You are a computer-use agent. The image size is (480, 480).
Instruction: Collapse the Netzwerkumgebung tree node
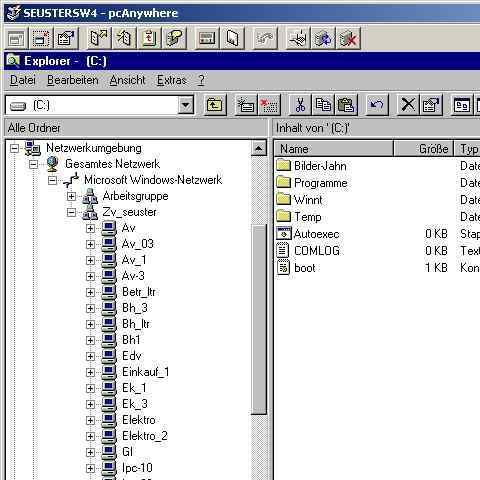click(x=14, y=148)
